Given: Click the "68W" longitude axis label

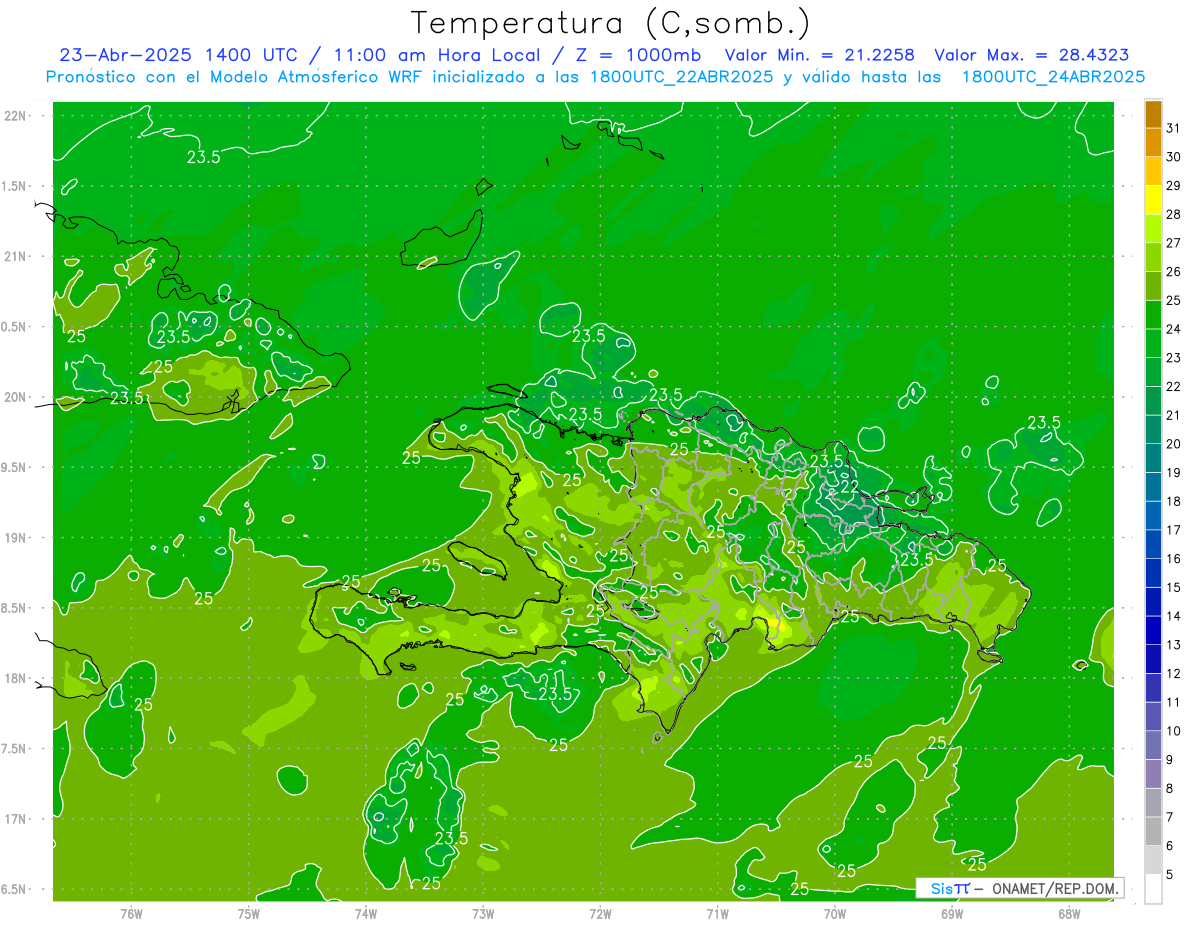Looking at the screenshot, I should point(1069,913).
